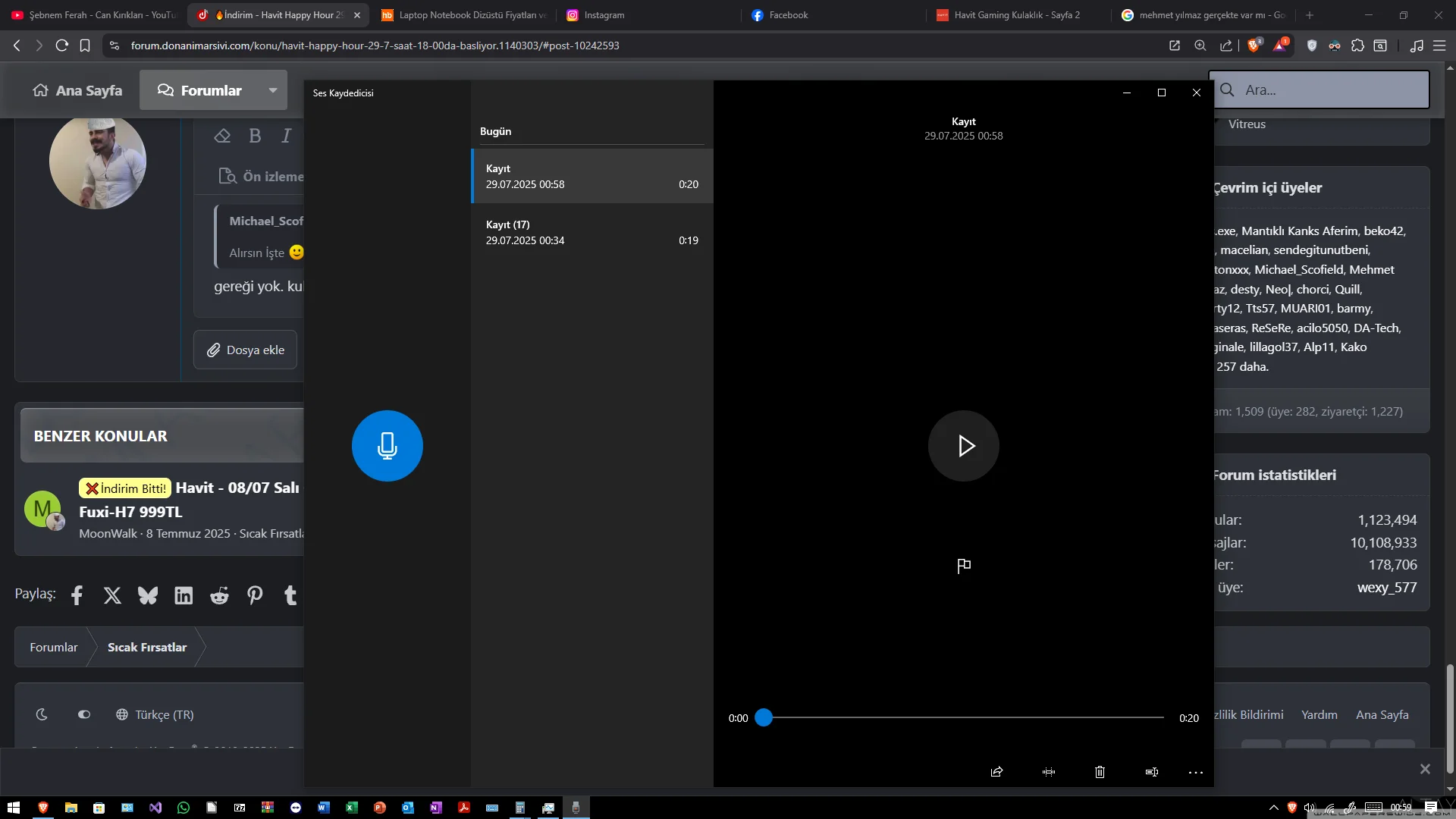
Task: Open the trim recording tool
Action: [1048, 772]
